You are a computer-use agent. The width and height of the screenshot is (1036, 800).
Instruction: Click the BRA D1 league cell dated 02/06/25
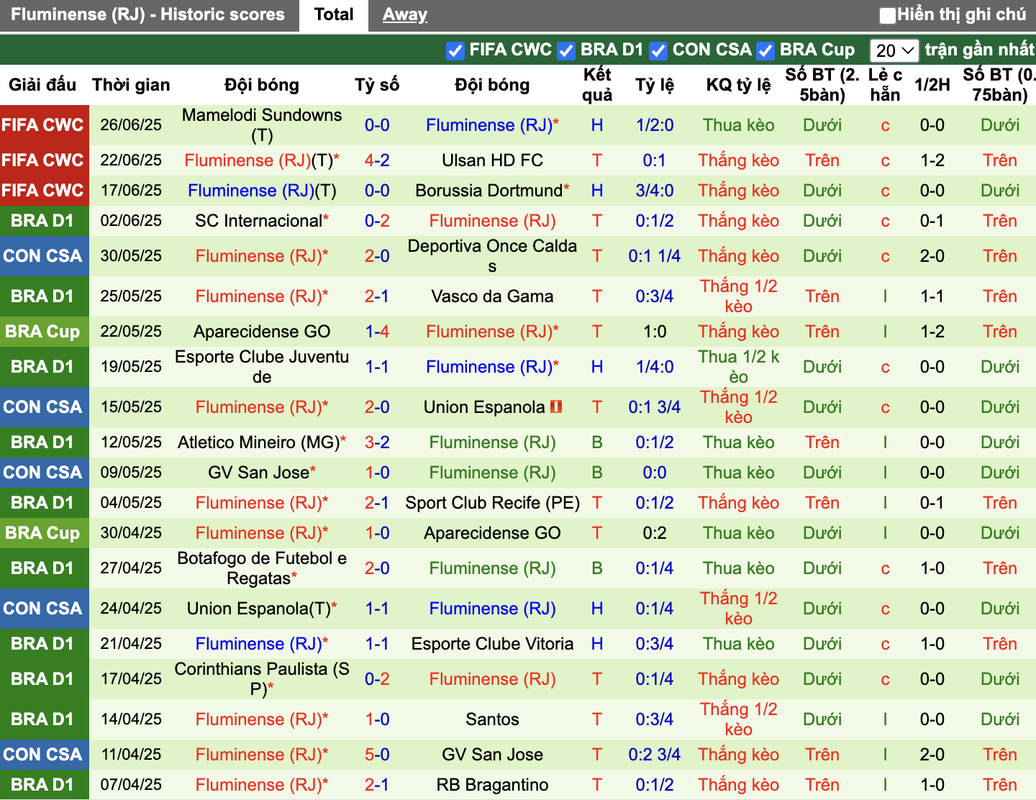(44, 221)
